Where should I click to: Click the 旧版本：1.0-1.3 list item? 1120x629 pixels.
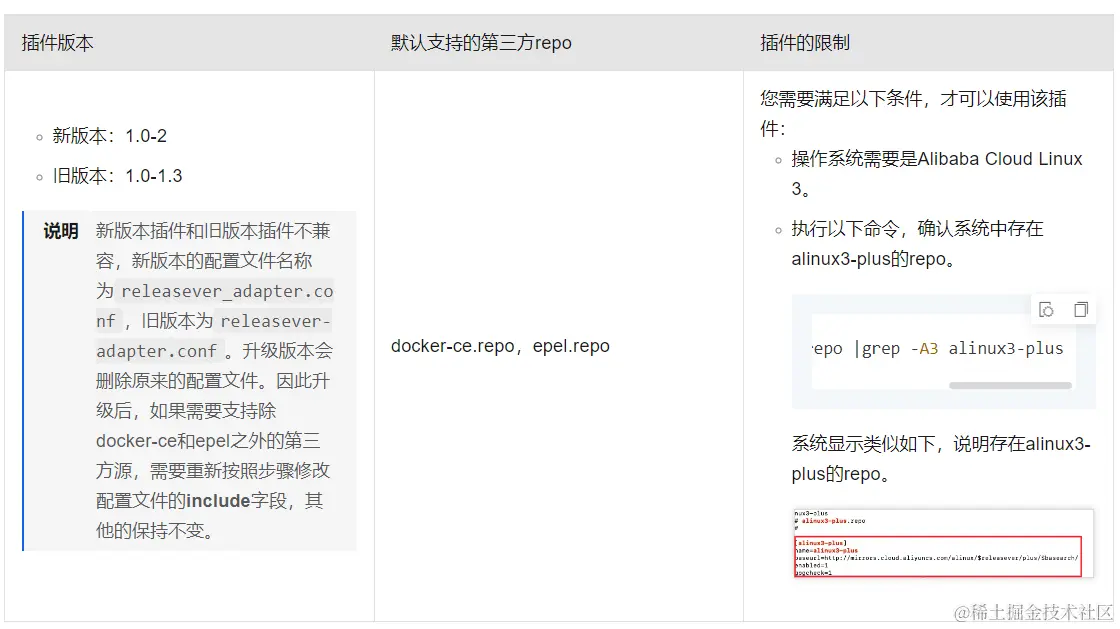(x=117, y=176)
